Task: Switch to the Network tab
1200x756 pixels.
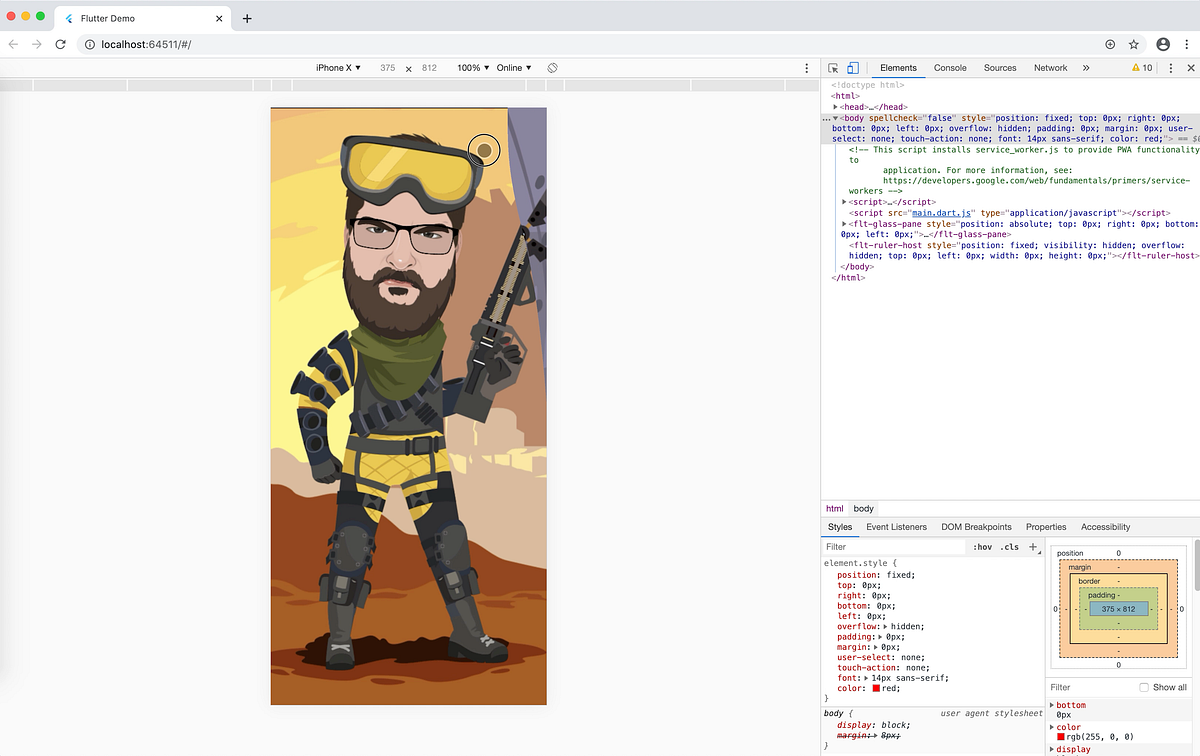Action: (x=1051, y=68)
